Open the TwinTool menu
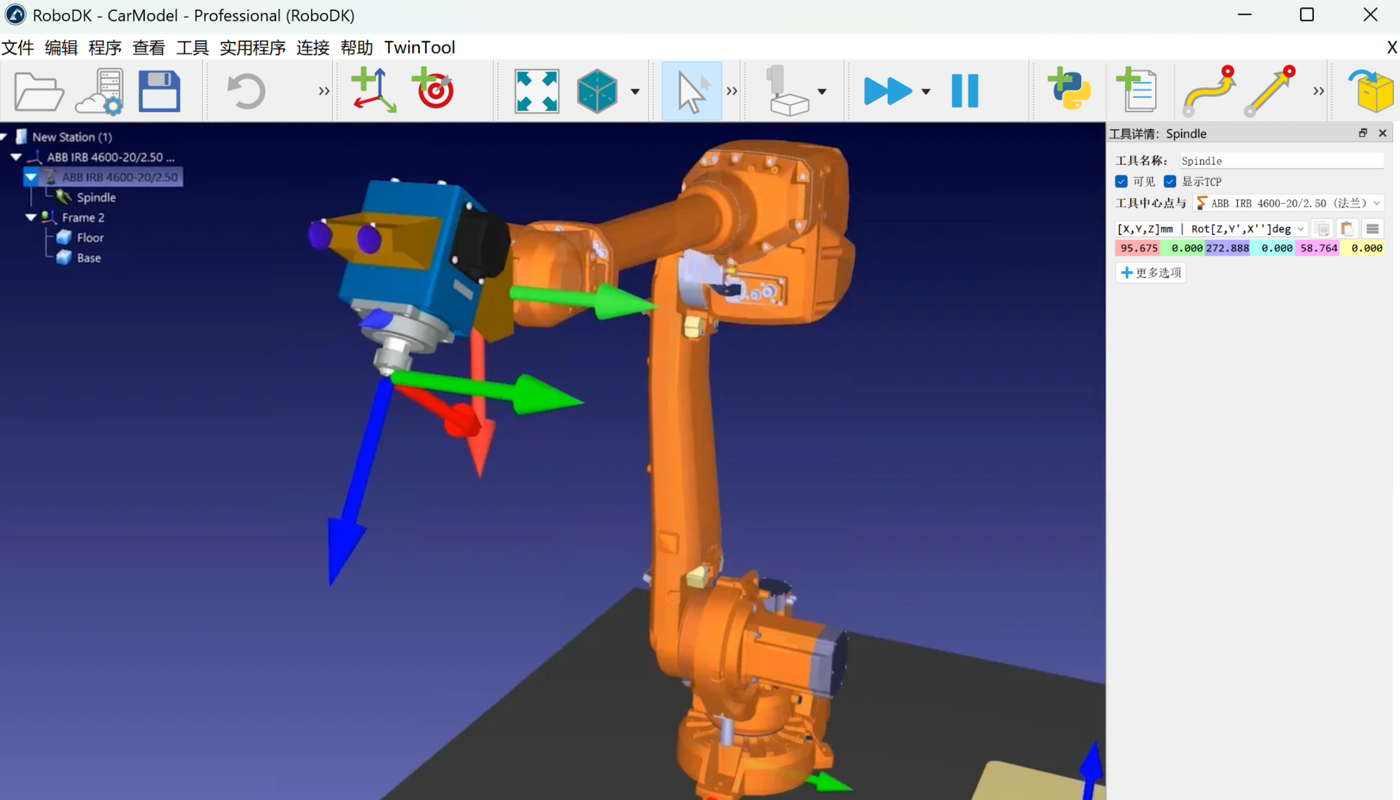Image resolution: width=1400 pixels, height=800 pixels. 419,48
